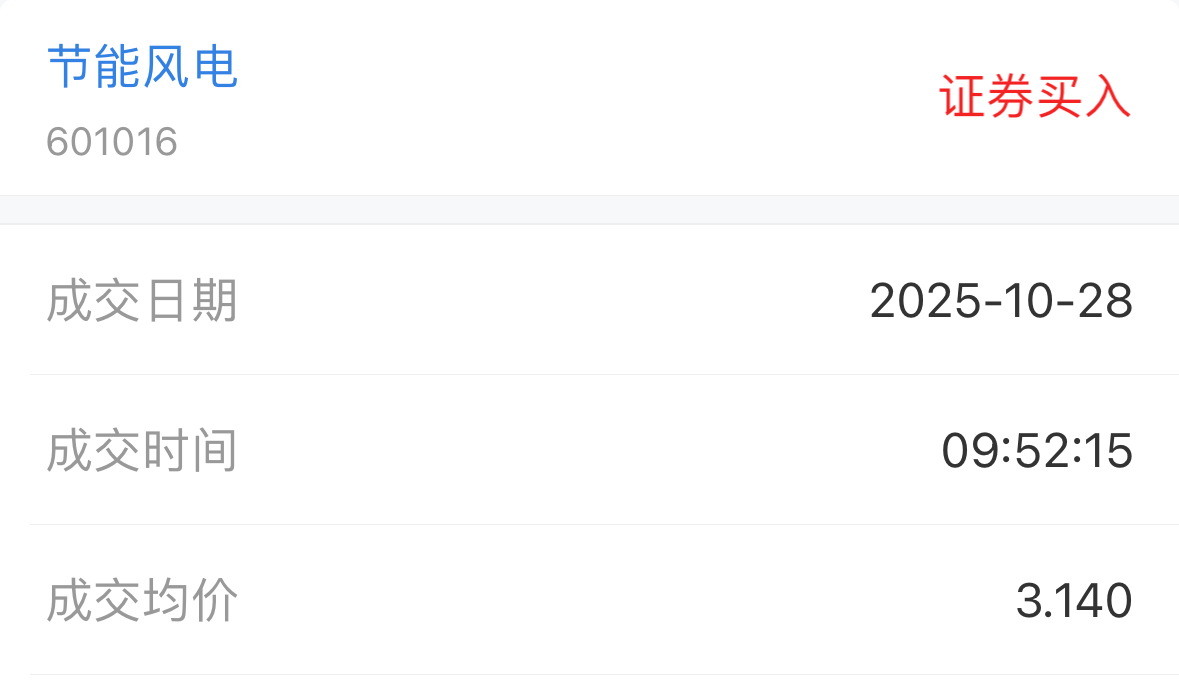This screenshot has height=684, width=1179.
Task: Open the 节能风电 stock name link
Action: (x=142, y=68)
